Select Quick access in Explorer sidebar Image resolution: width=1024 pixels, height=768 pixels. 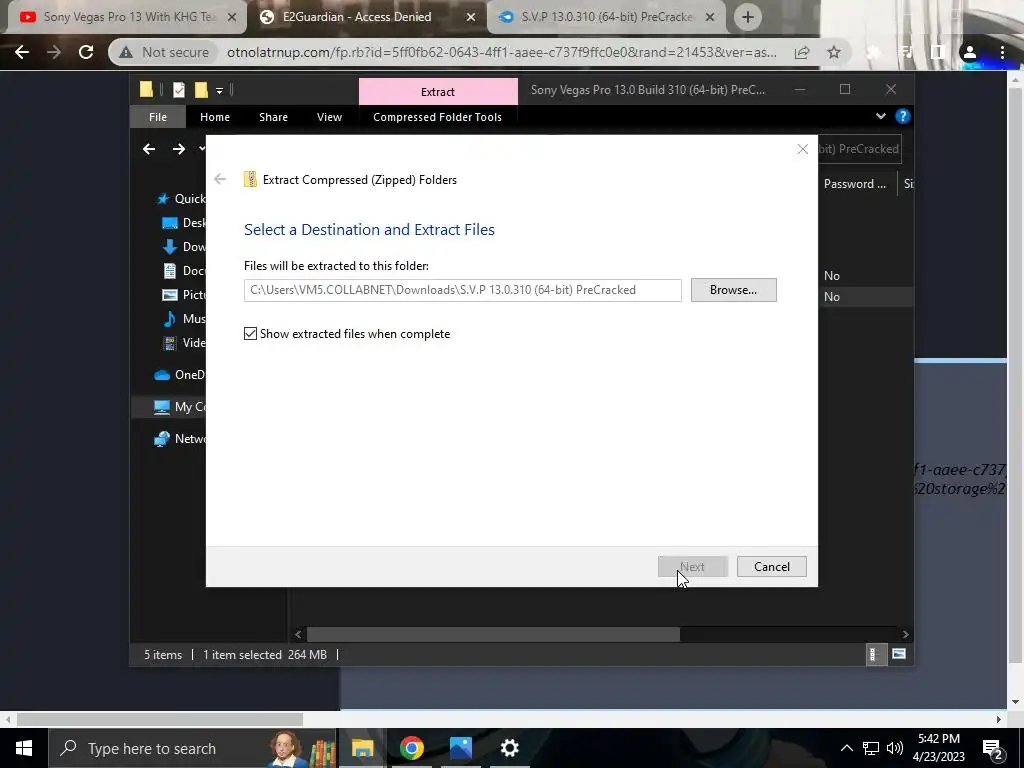pyautogui.click(x=181, y=199)
